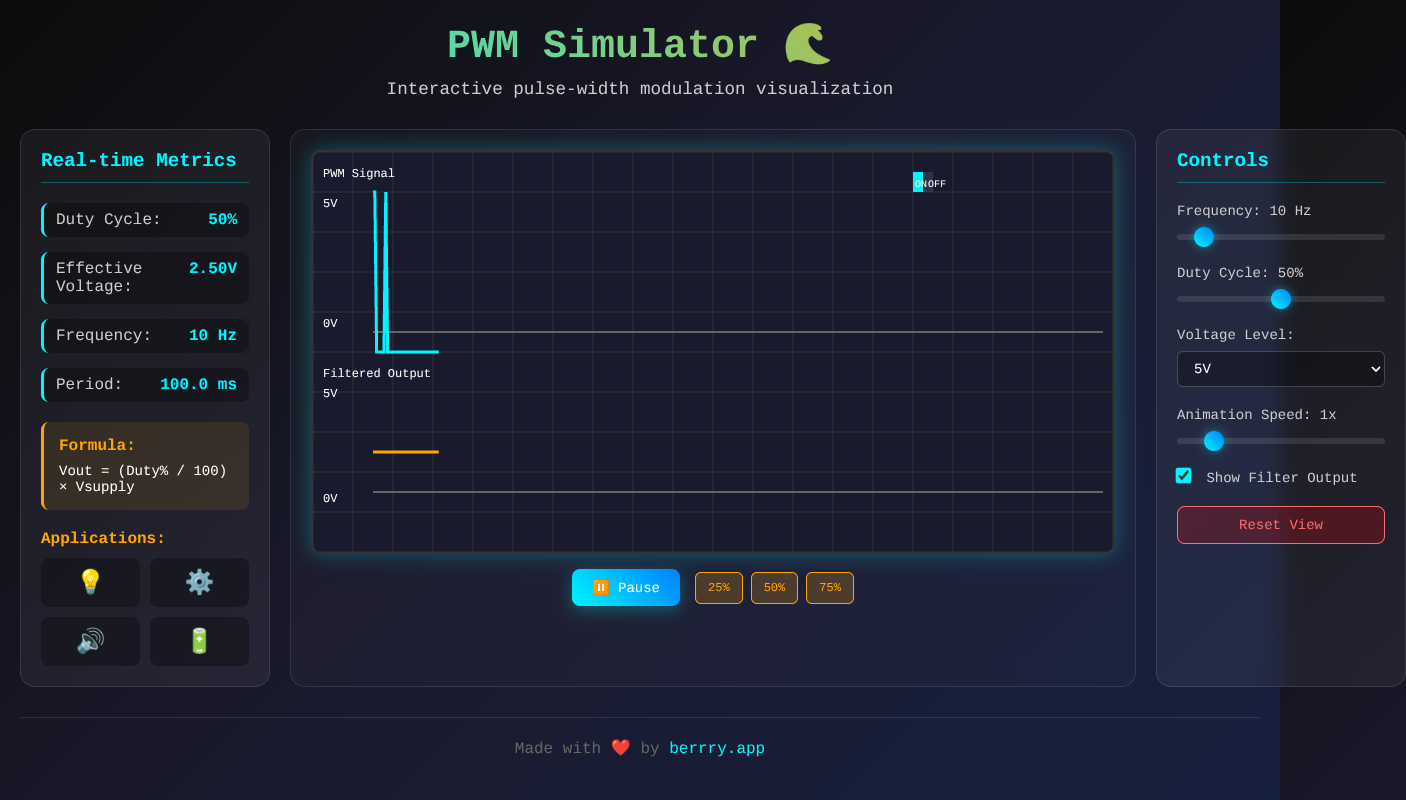Switch to the 25% duty cycle preset
The image size is (1406, 800).
click(719, 588)
